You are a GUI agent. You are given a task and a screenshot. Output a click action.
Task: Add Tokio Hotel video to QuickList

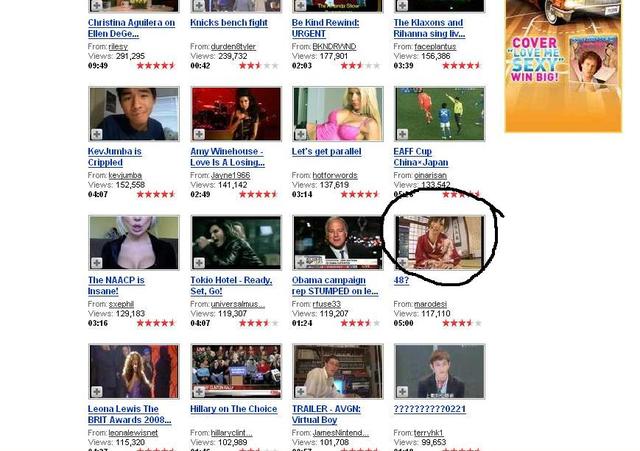[198, 262]
